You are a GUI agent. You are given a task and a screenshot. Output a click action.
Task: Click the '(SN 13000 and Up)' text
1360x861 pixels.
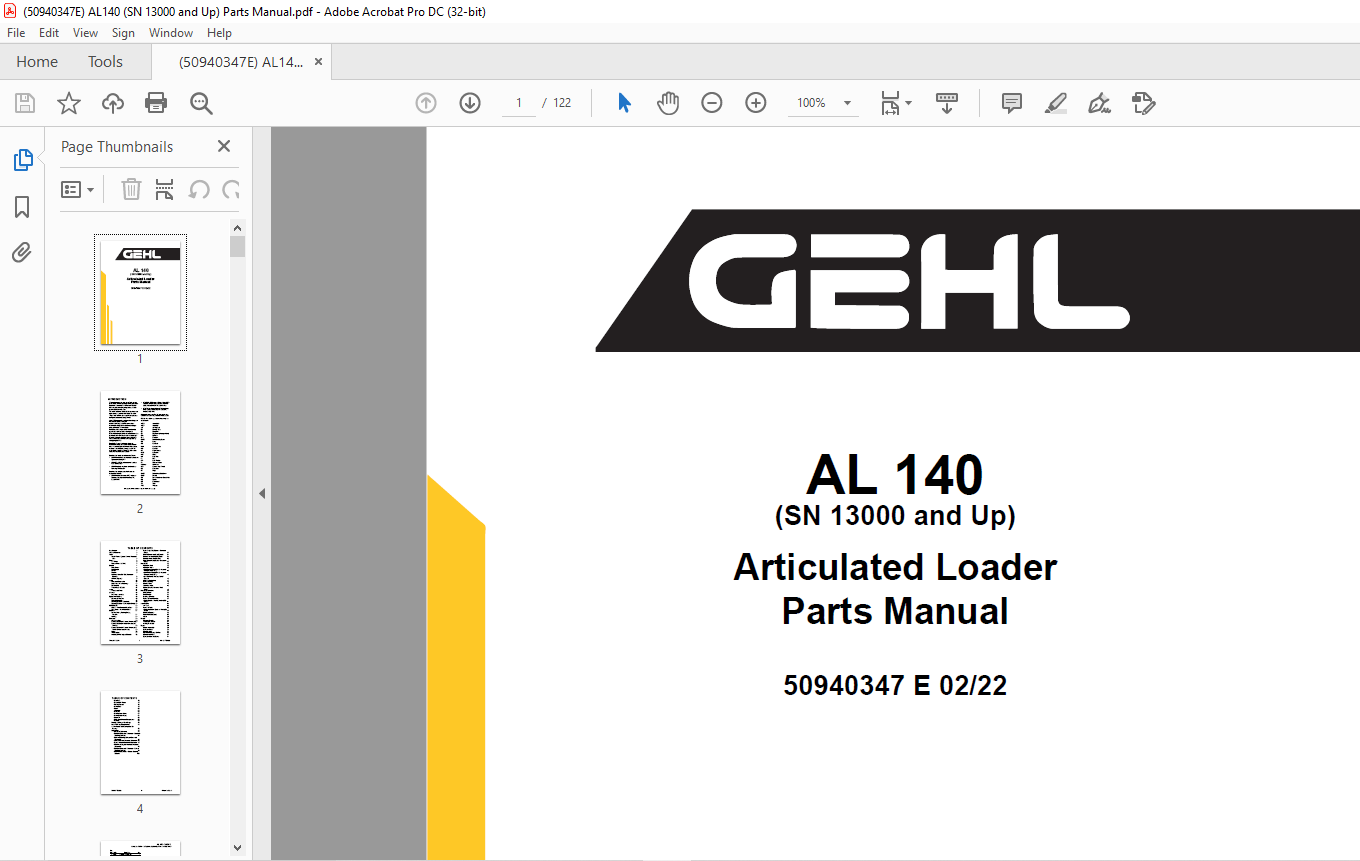(x=895, y=516)
